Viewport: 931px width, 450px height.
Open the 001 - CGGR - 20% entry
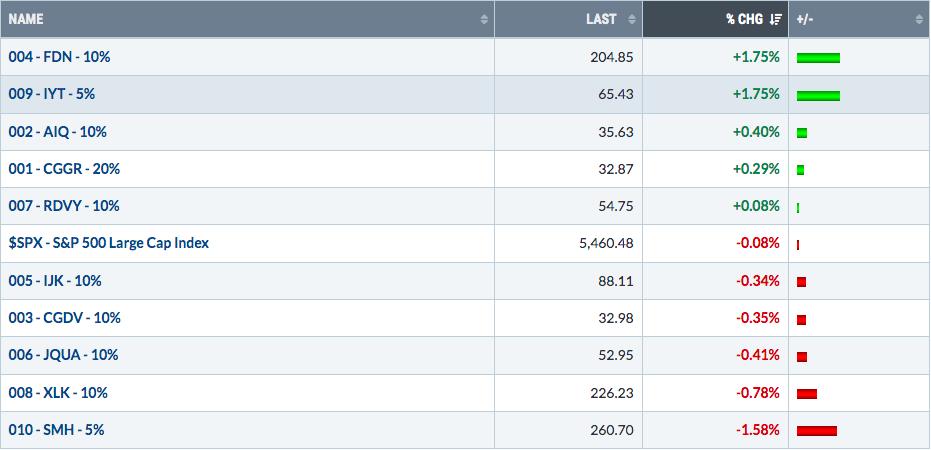pos(64,169)
